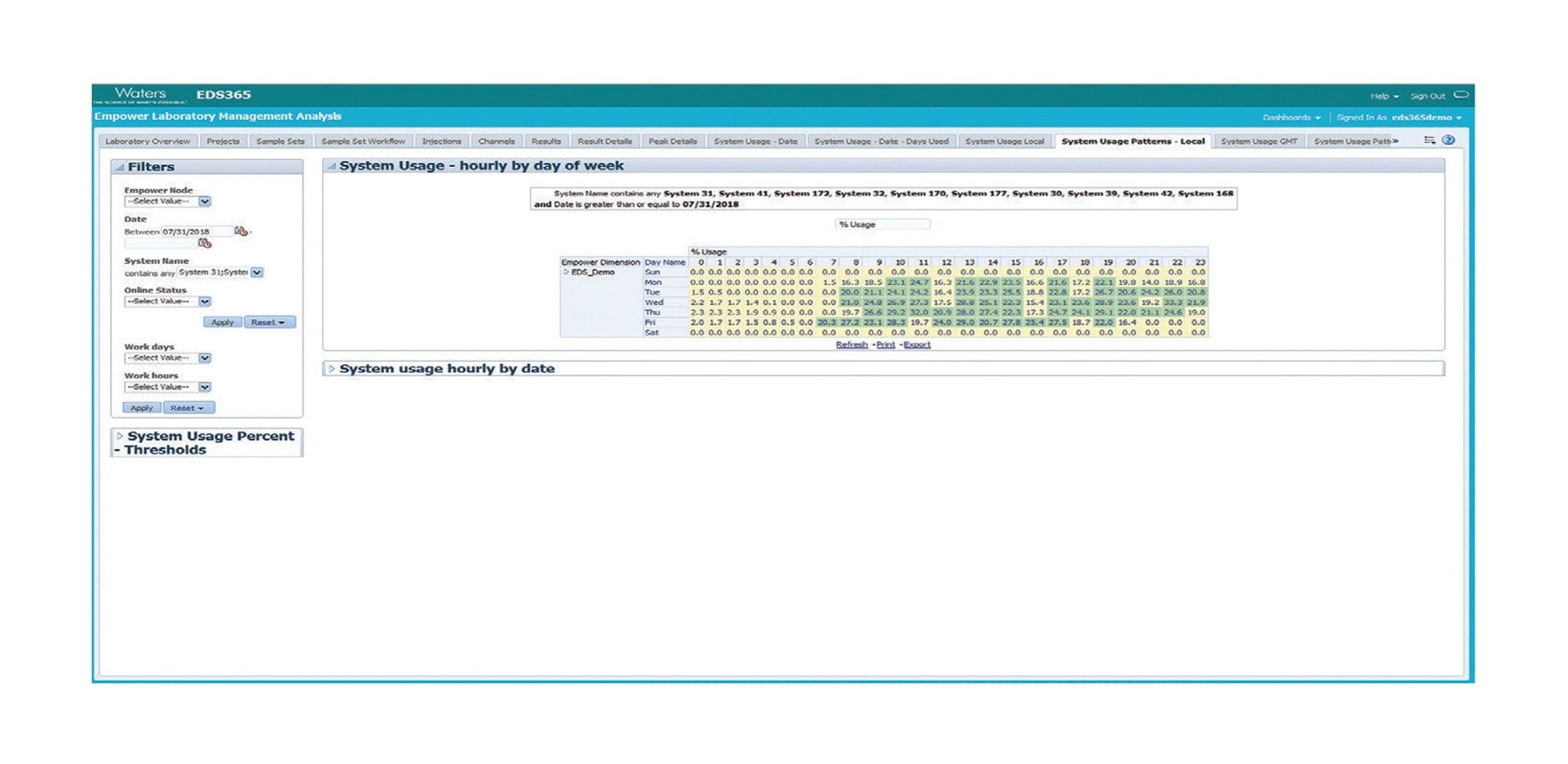Open the upper Reset button menu
Viewport: 1568px width, 764px height.
pos(269,322)
